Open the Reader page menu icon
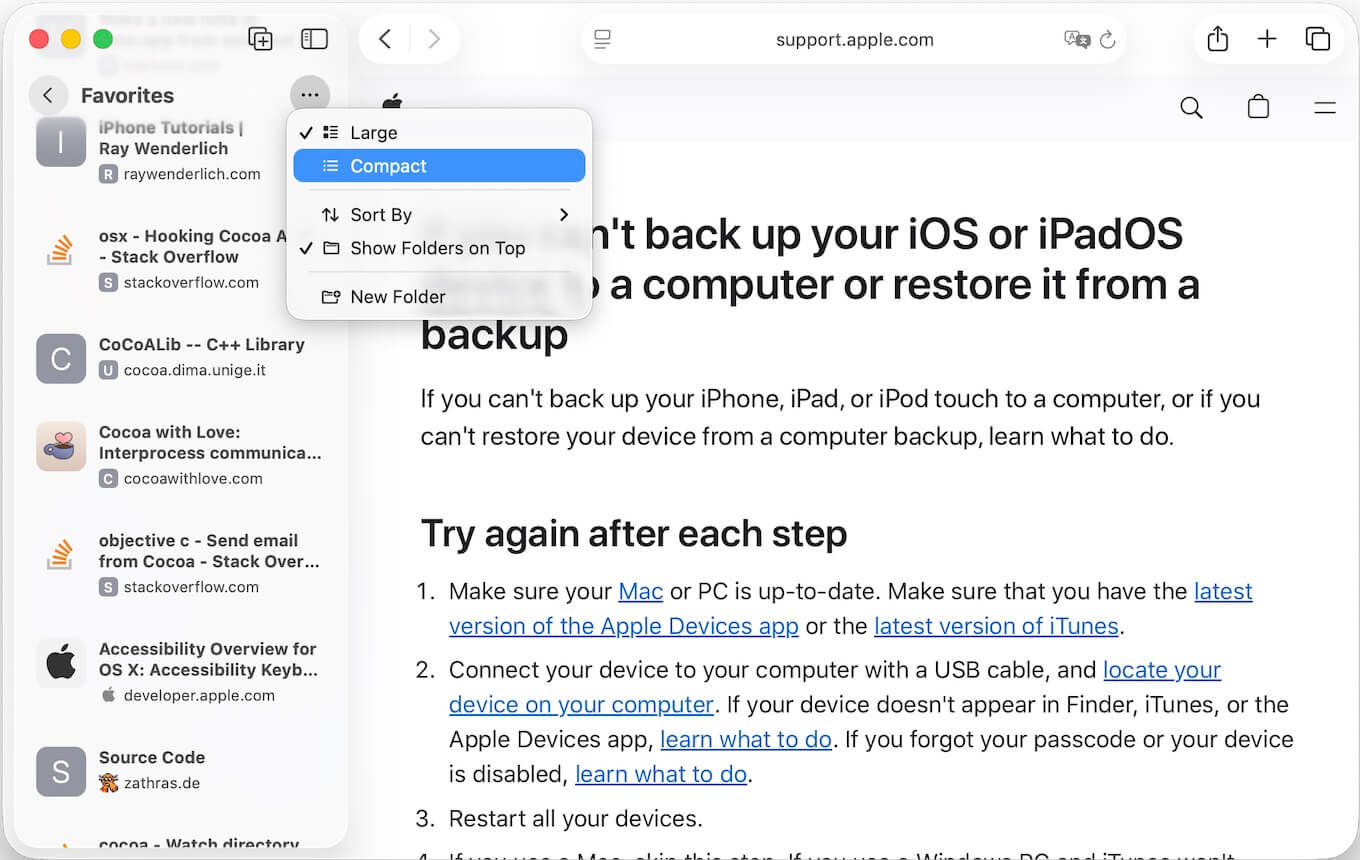The width and height of the screenshot is (1360, 860). (x=602, y=40)
